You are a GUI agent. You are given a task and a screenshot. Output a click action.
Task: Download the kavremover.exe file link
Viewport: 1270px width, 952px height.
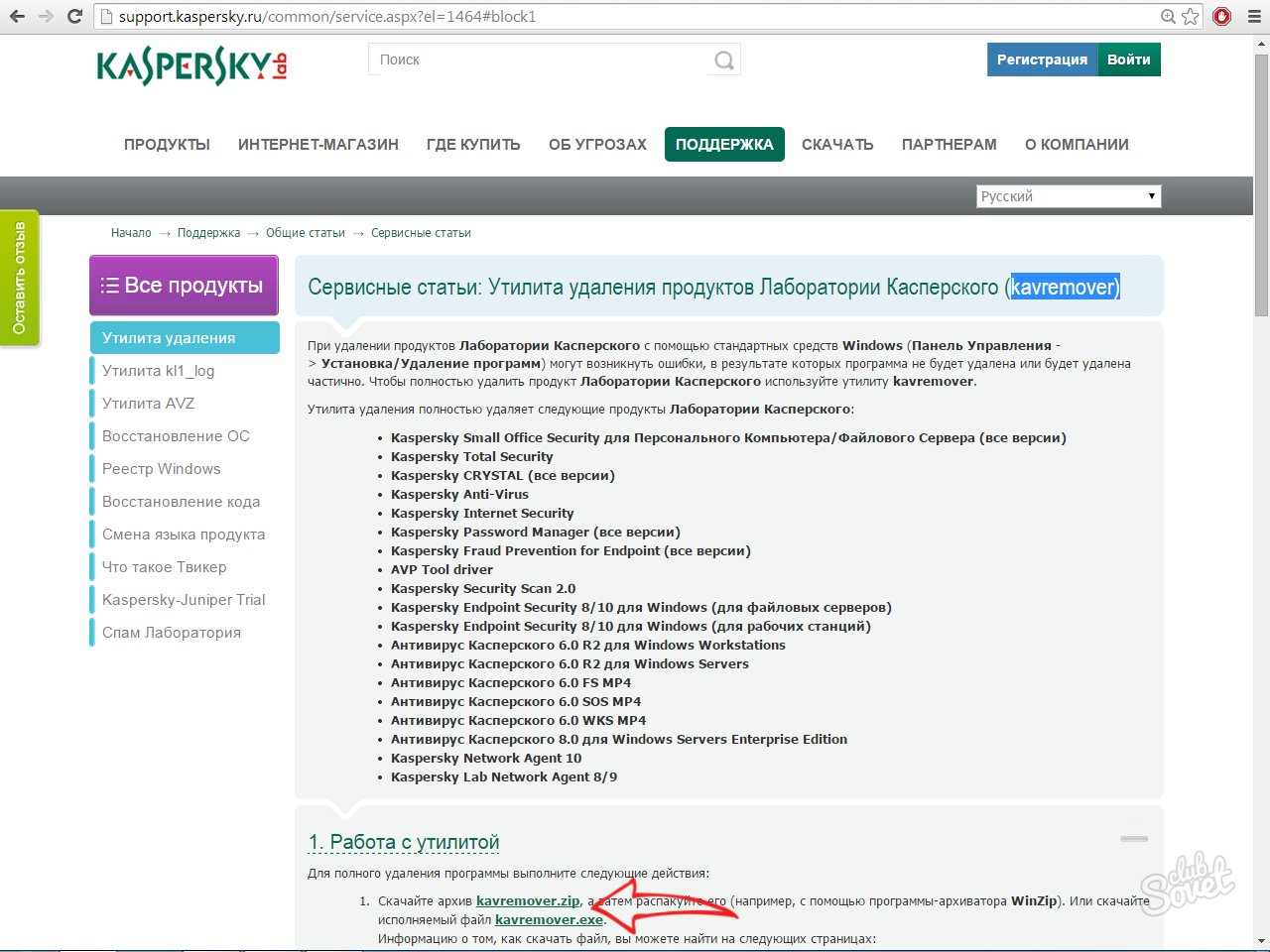click(x=549, y=920)
